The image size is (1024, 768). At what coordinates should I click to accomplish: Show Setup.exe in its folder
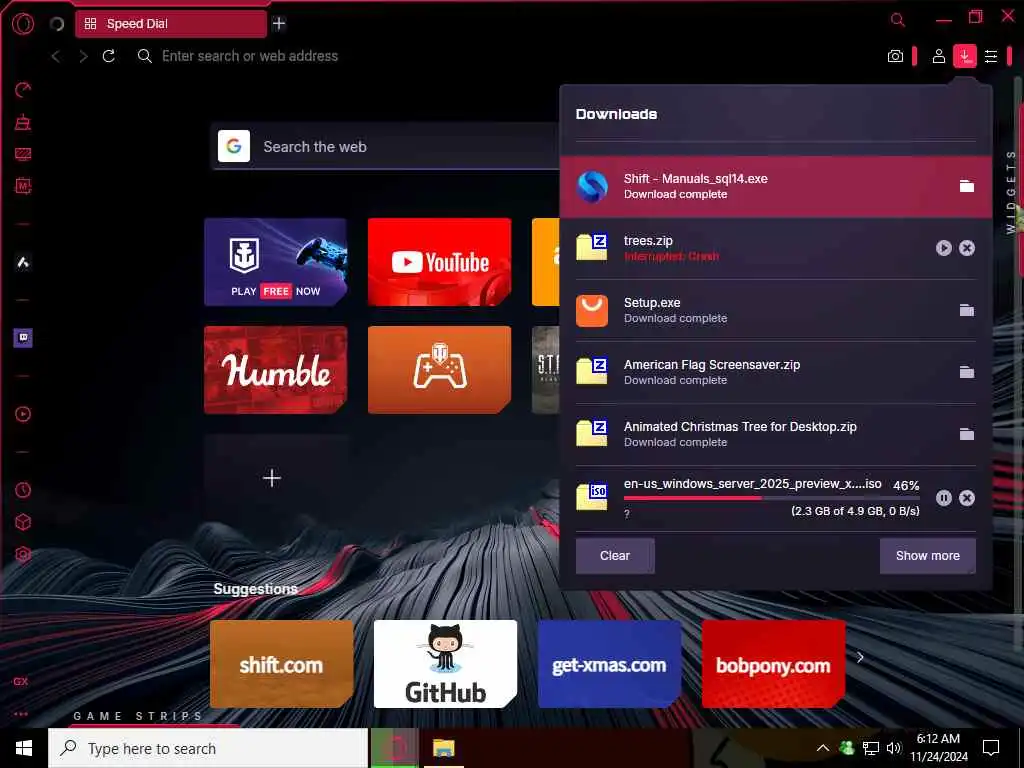pos(967,310)
